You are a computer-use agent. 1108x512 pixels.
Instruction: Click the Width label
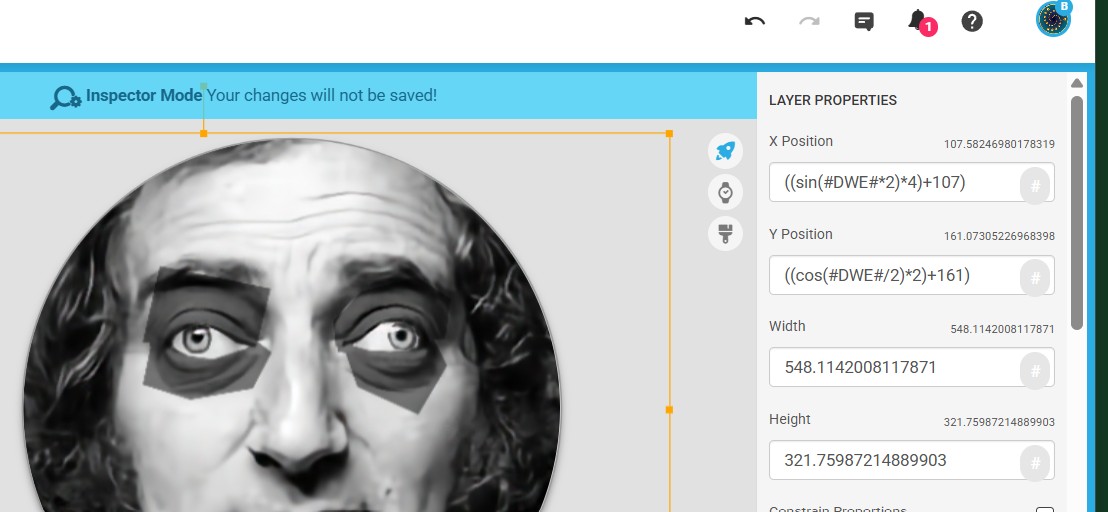[x=787, y=326]
